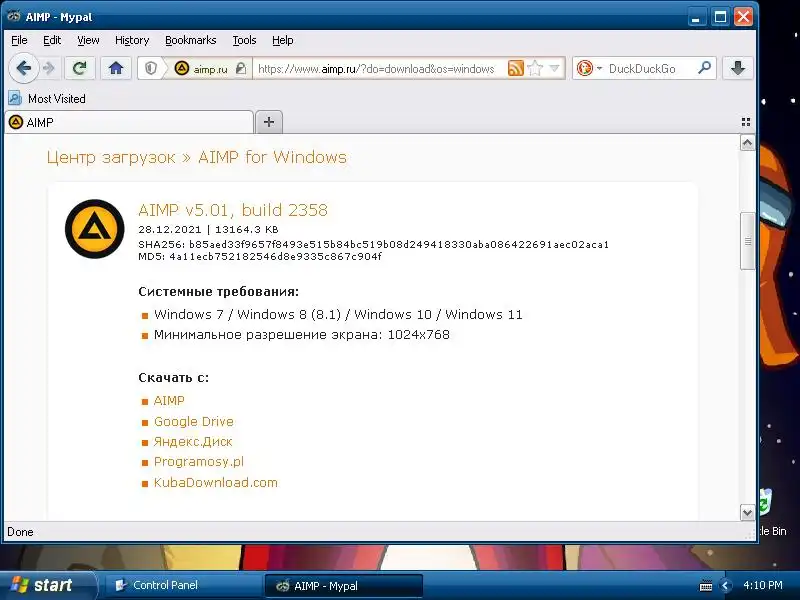
Task: Open the DuckDuckGo search engine selector
Action: coord(589,68)
